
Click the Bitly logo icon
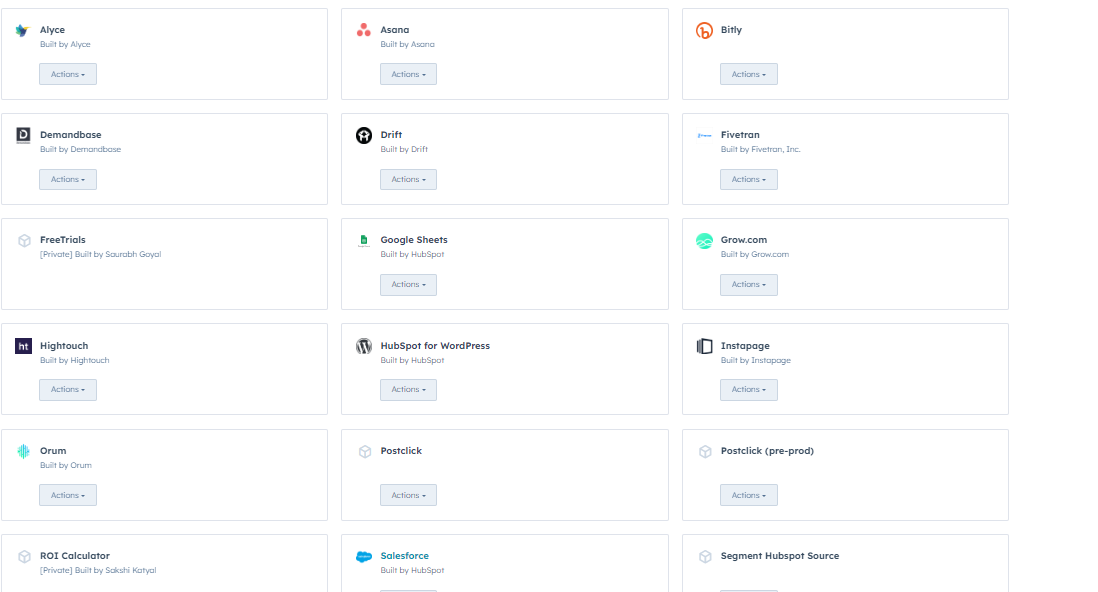coord(704,31)
